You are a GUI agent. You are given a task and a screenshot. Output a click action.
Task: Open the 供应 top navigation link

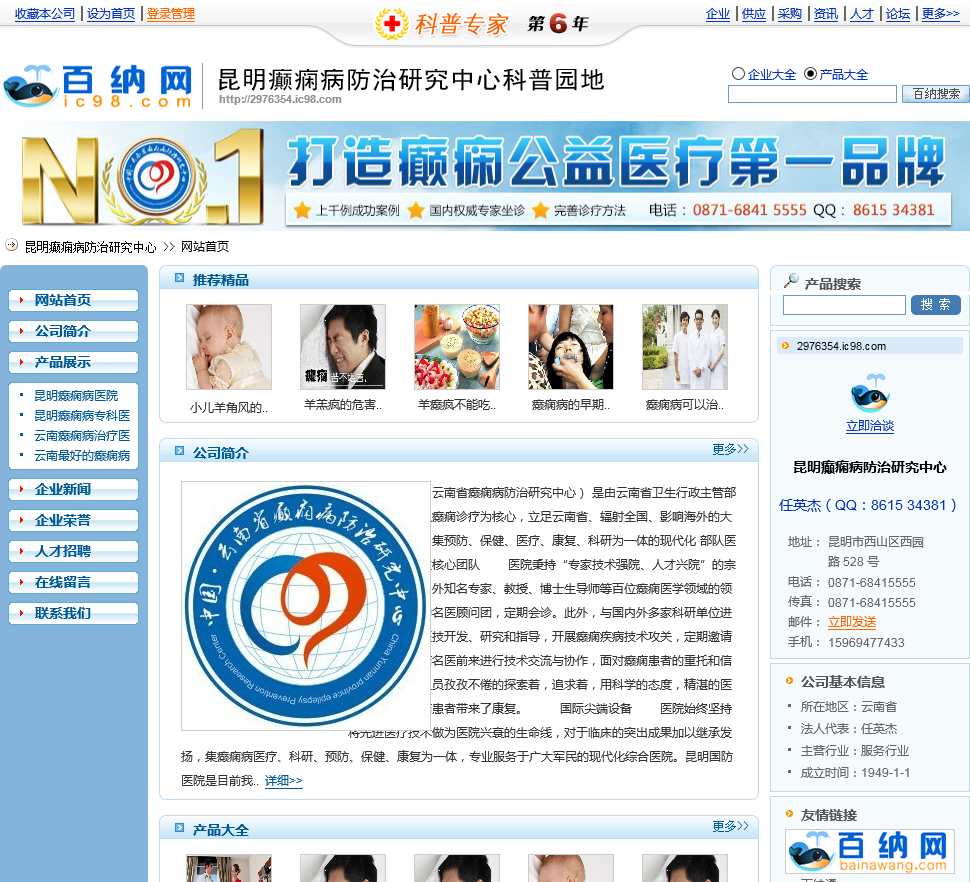753,14
